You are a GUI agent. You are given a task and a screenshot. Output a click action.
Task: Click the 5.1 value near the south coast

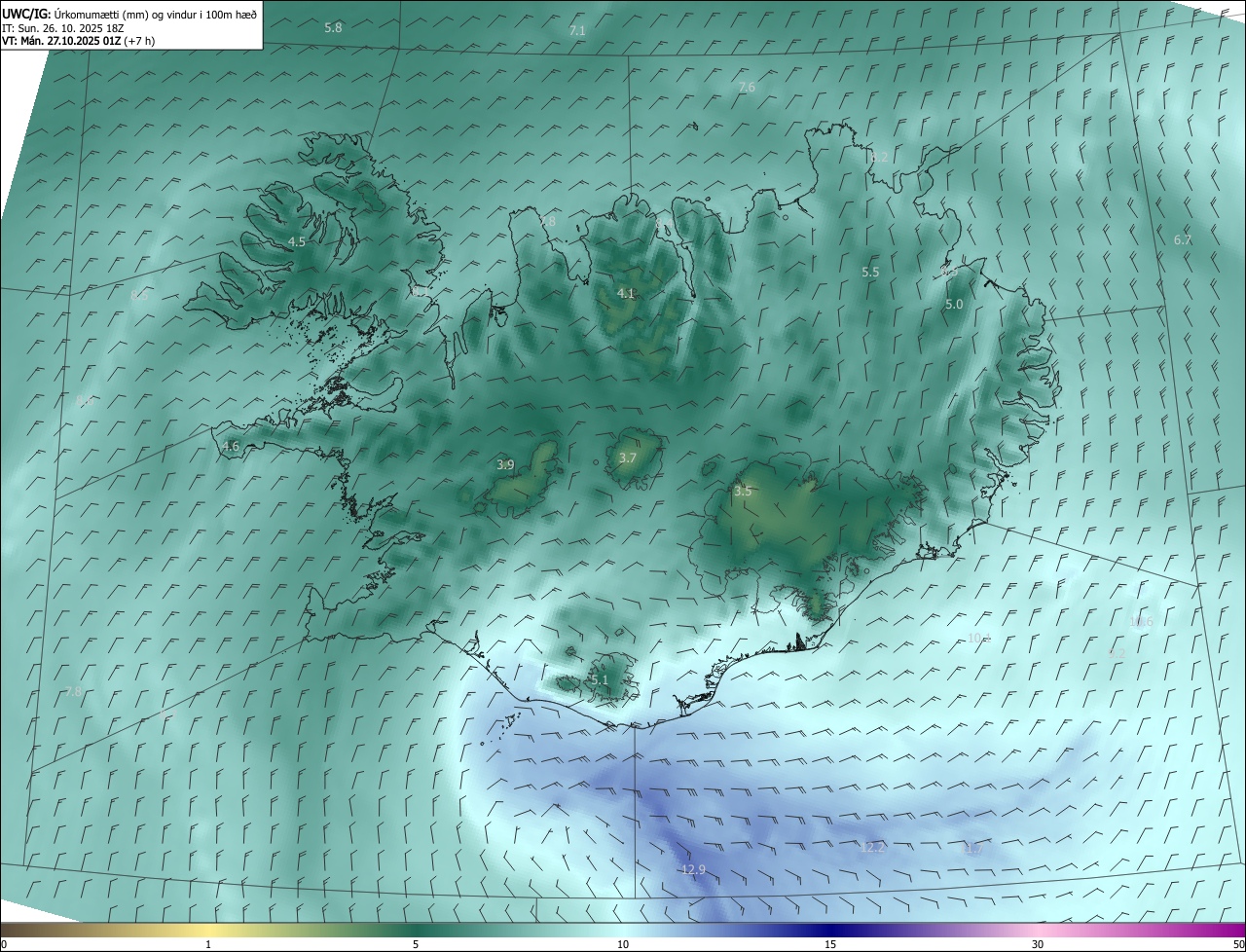[599, 680]
